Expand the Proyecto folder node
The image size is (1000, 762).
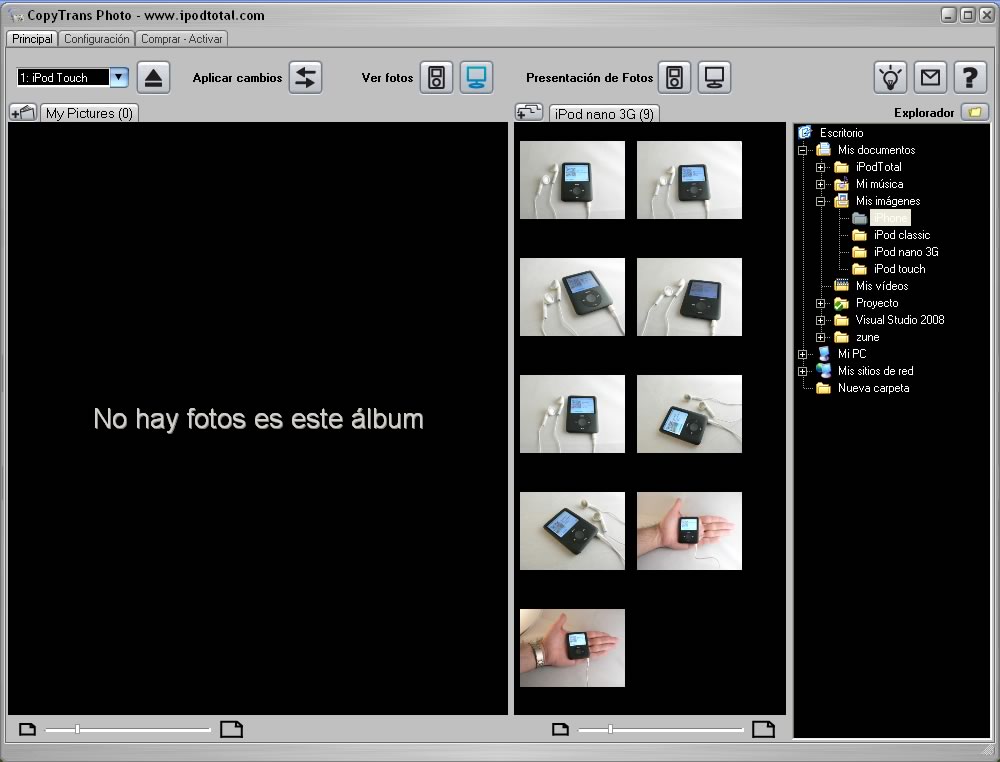(820, 304)
